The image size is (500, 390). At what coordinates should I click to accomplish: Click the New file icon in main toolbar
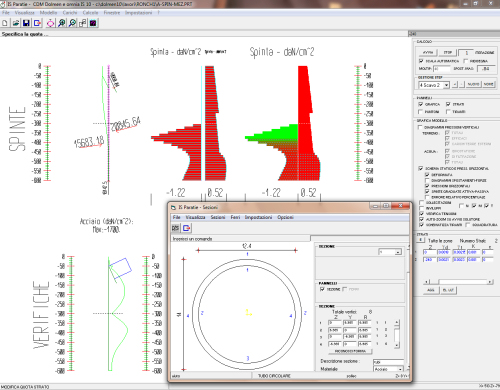(x=5, y=23)
